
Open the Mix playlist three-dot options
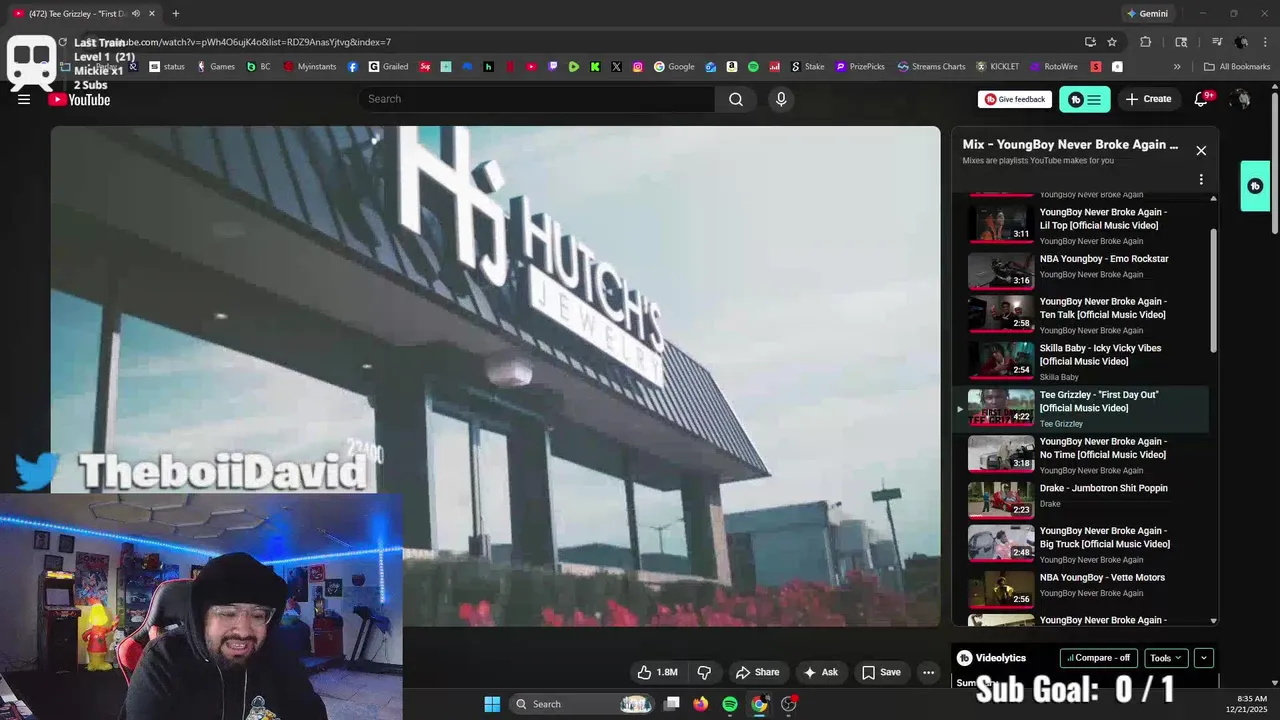[x=1201, y=179]
